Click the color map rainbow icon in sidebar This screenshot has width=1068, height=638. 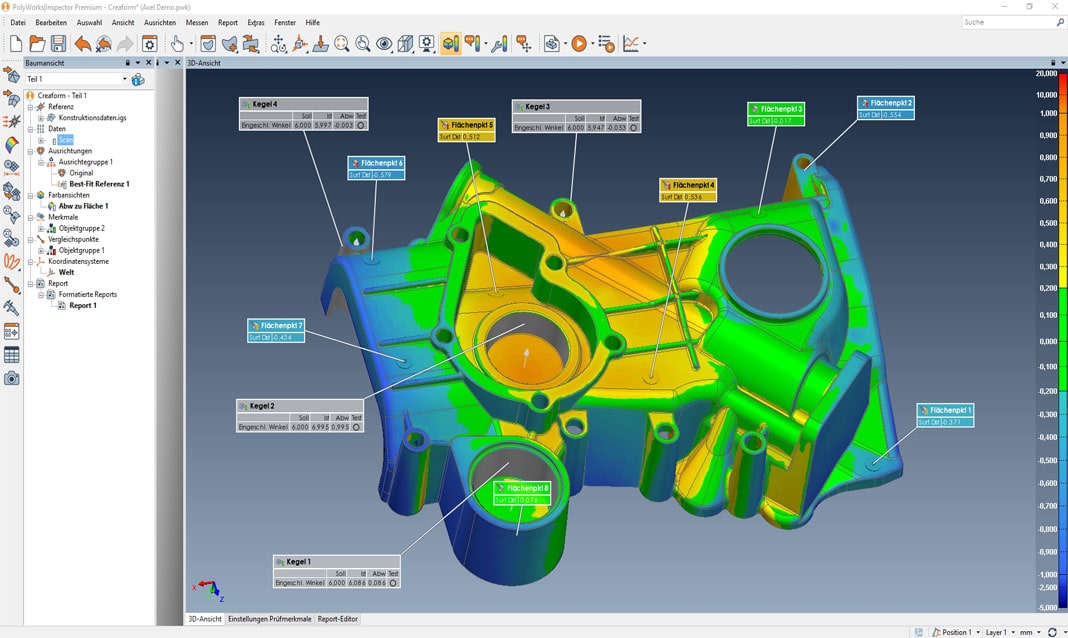[x=12, y=144]
